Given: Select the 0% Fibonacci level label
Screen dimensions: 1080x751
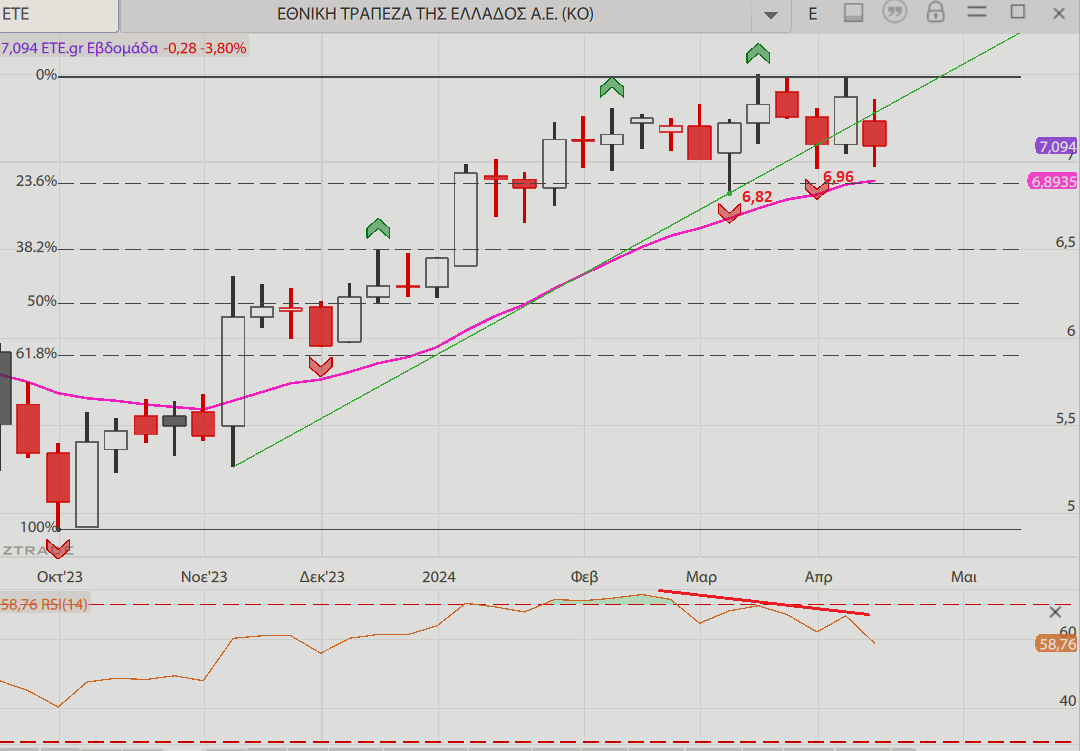Looking at the screenshot, I should (47, 75).
